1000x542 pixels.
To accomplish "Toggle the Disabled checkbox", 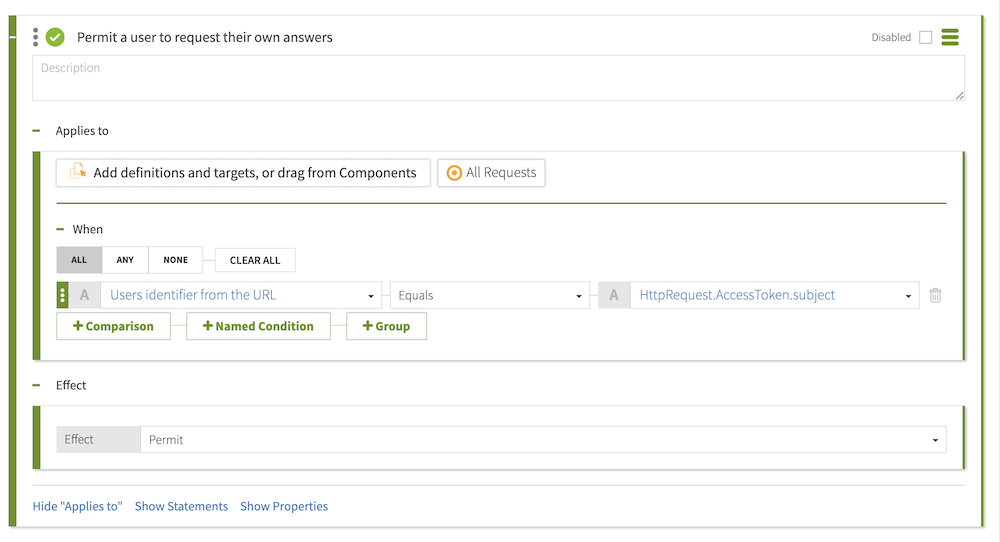I will click(925, 37).
